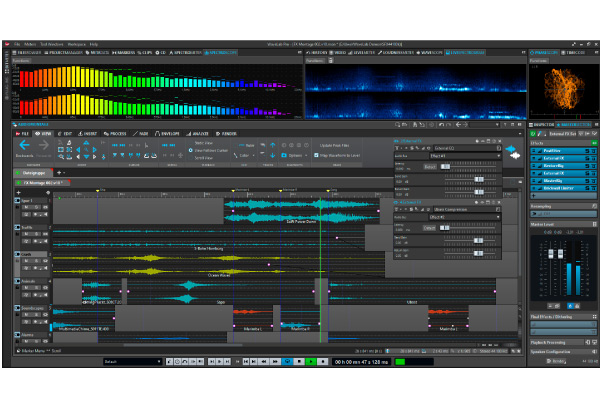The image size is (600, 404).
Task: Select the Static View radio option
Action: [x=204, y=143]
